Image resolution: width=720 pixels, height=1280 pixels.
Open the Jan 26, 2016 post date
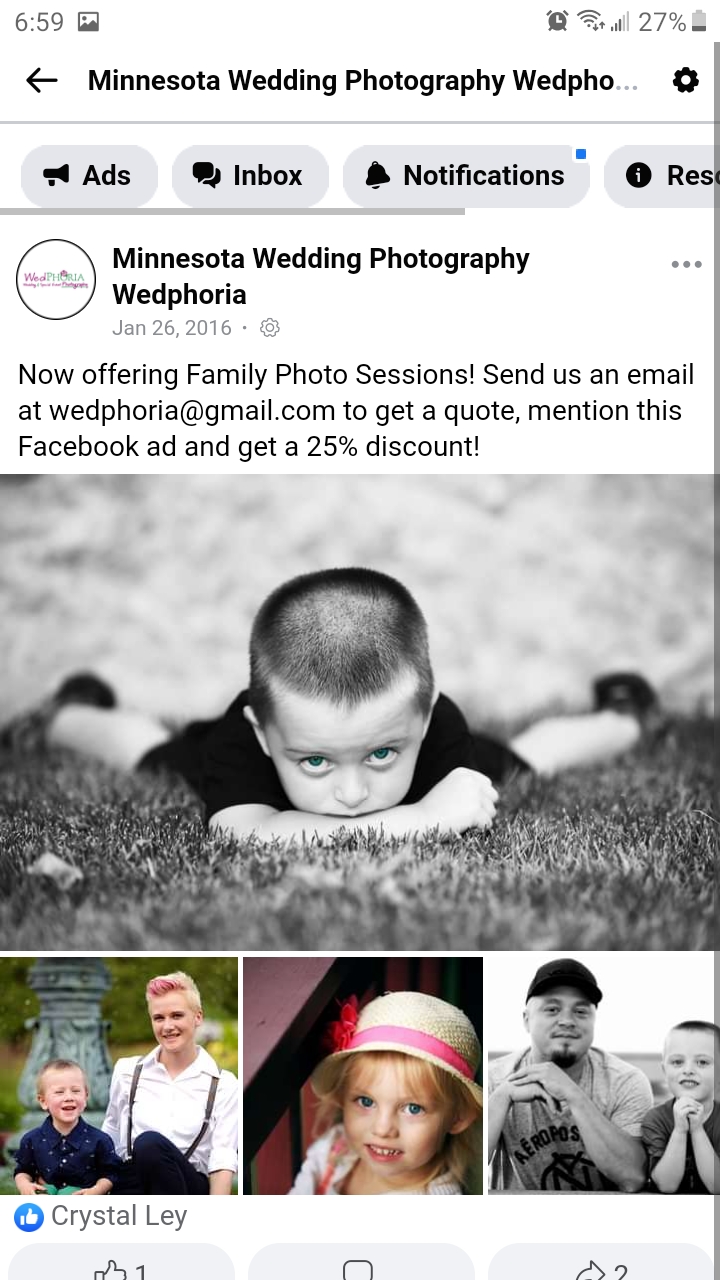172,328
